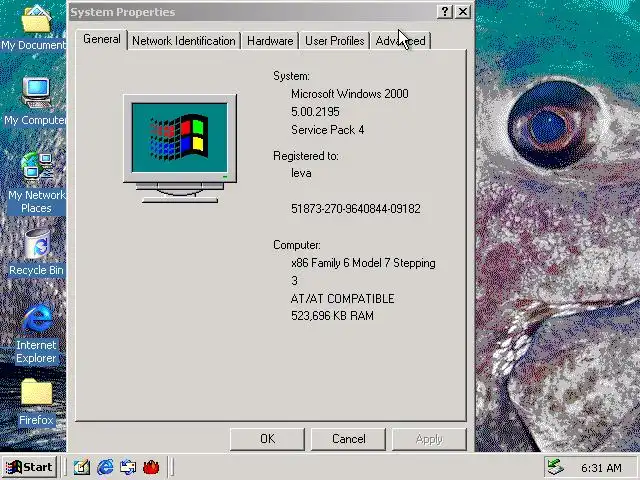Close the System Properties dialog

462,11
